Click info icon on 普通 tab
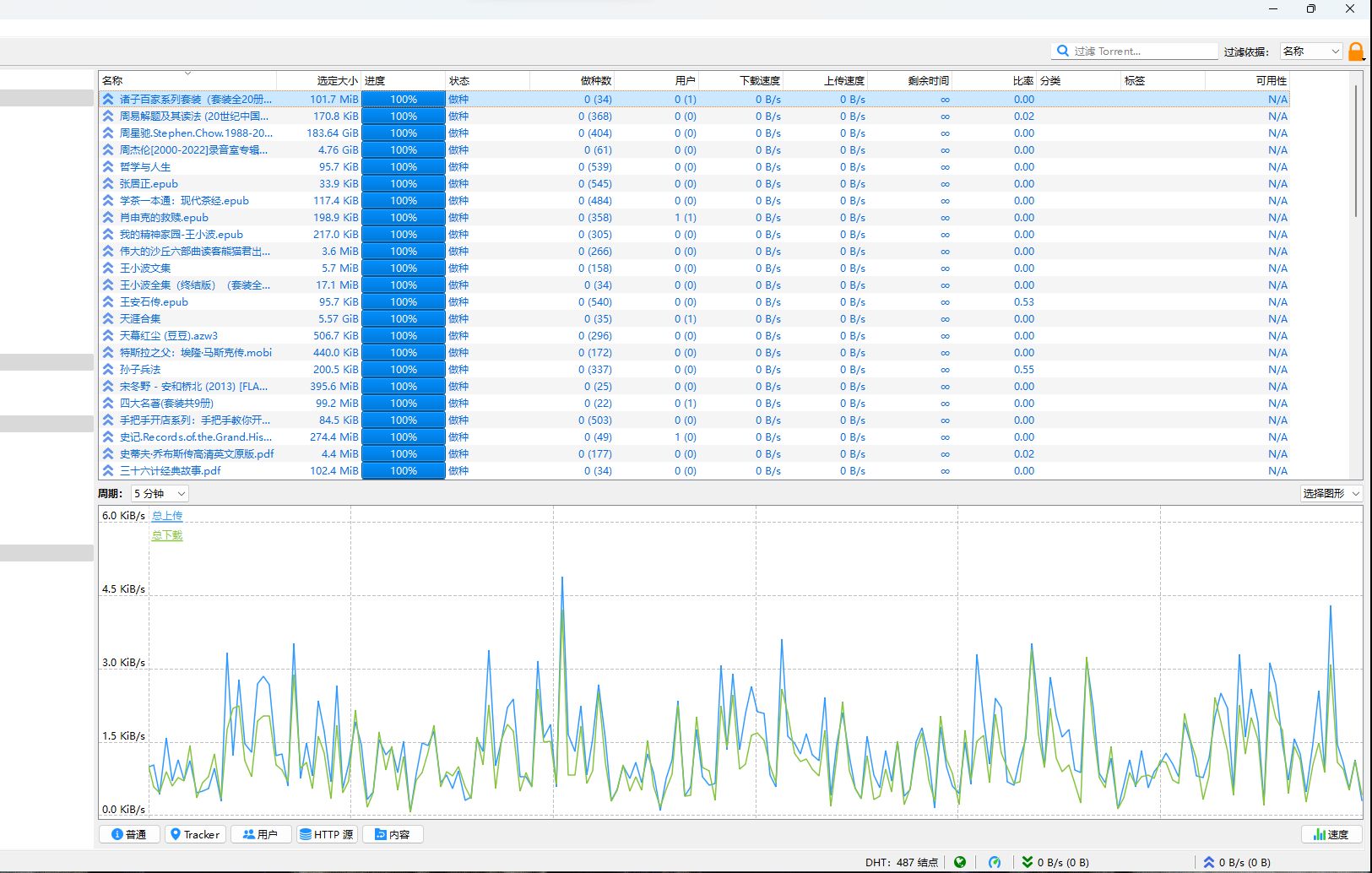 (117, 834)
